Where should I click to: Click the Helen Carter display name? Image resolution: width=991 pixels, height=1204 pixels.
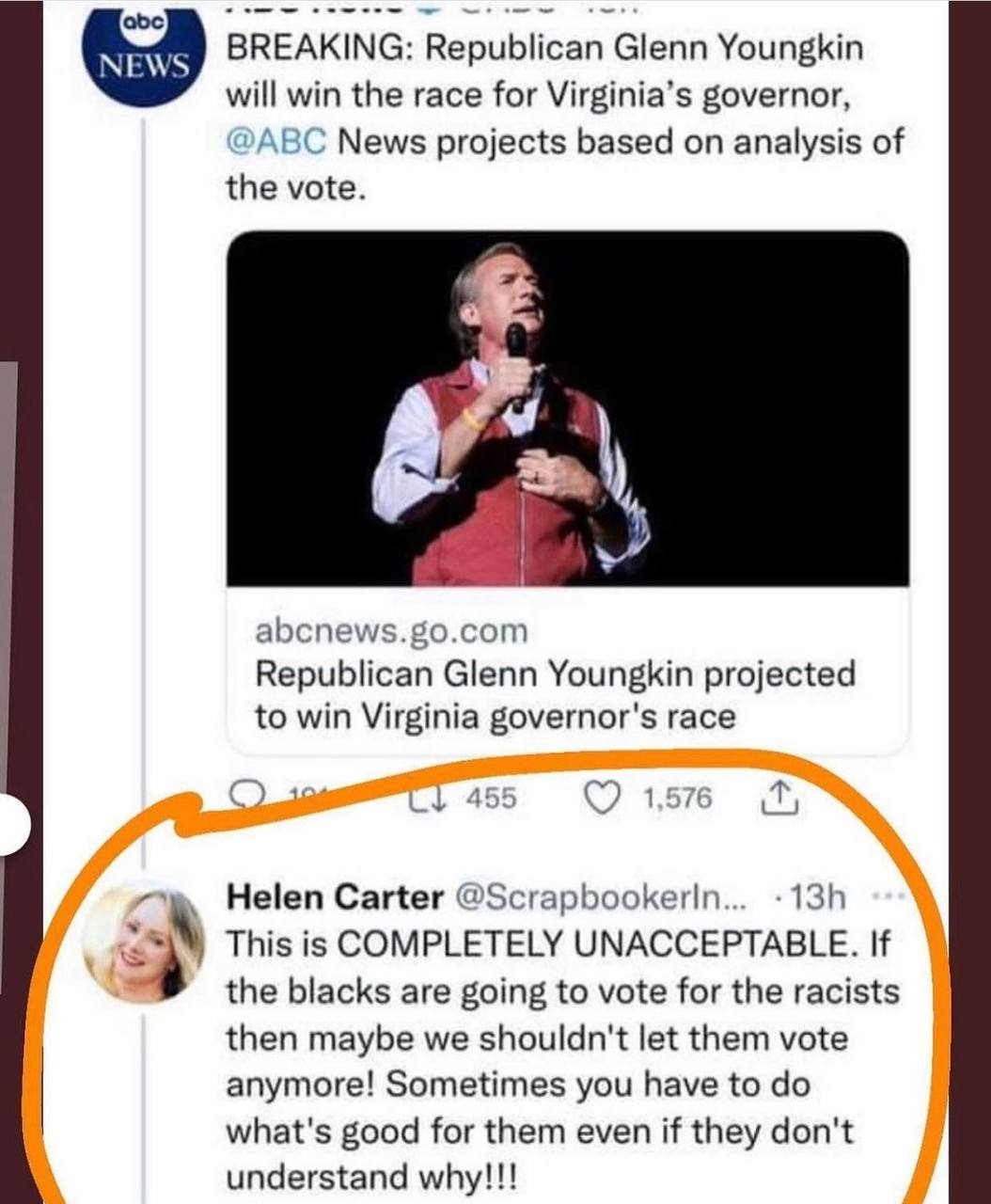(334, 897)
